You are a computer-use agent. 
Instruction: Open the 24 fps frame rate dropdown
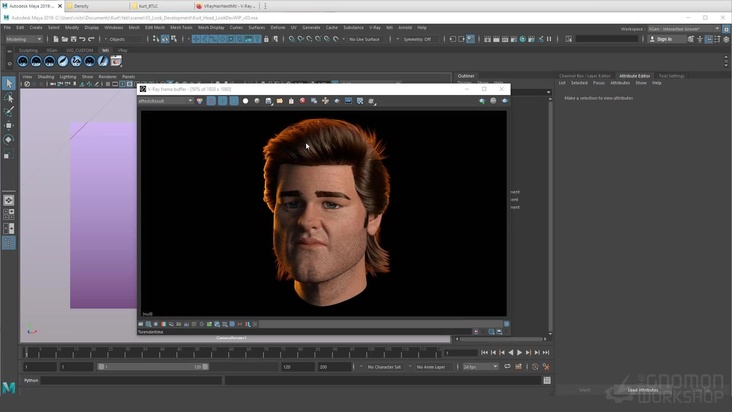point(480,367)
